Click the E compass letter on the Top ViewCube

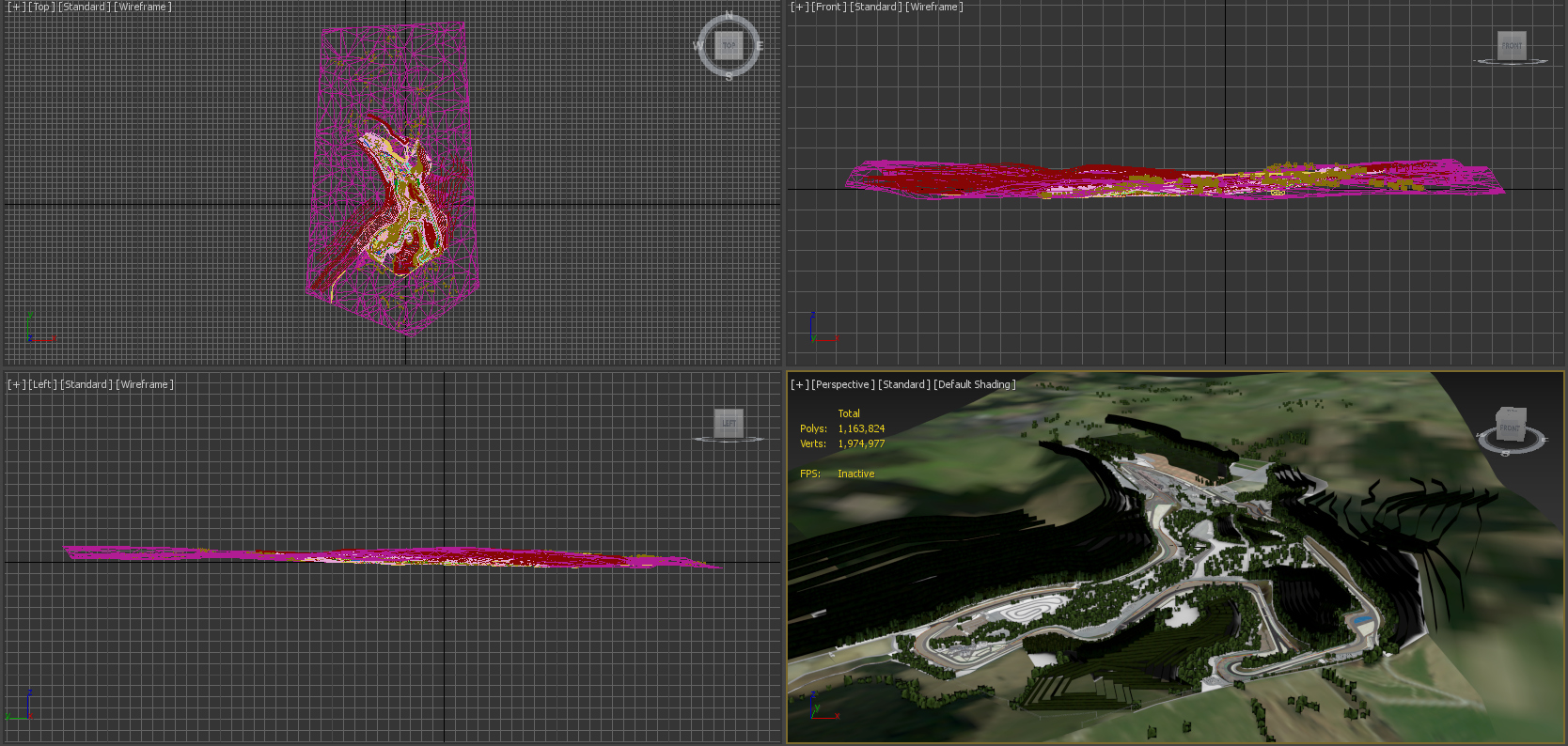click(759, 45)
